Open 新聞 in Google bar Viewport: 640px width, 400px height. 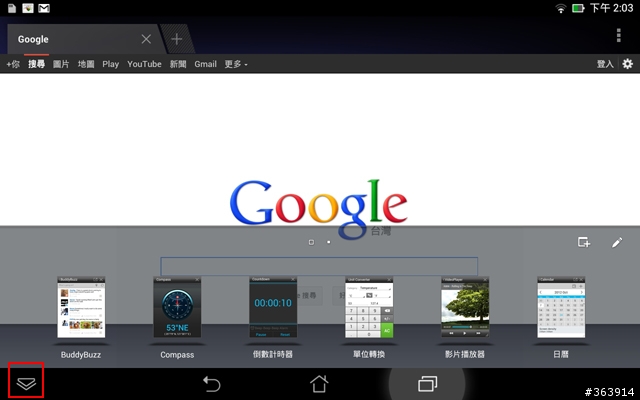(x=178, y=64)
